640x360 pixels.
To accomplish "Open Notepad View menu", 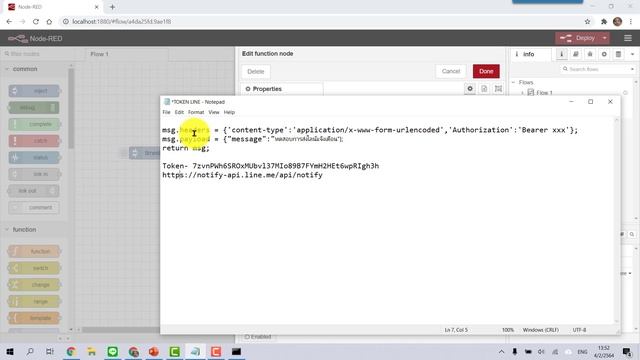I will pos(214,112).
